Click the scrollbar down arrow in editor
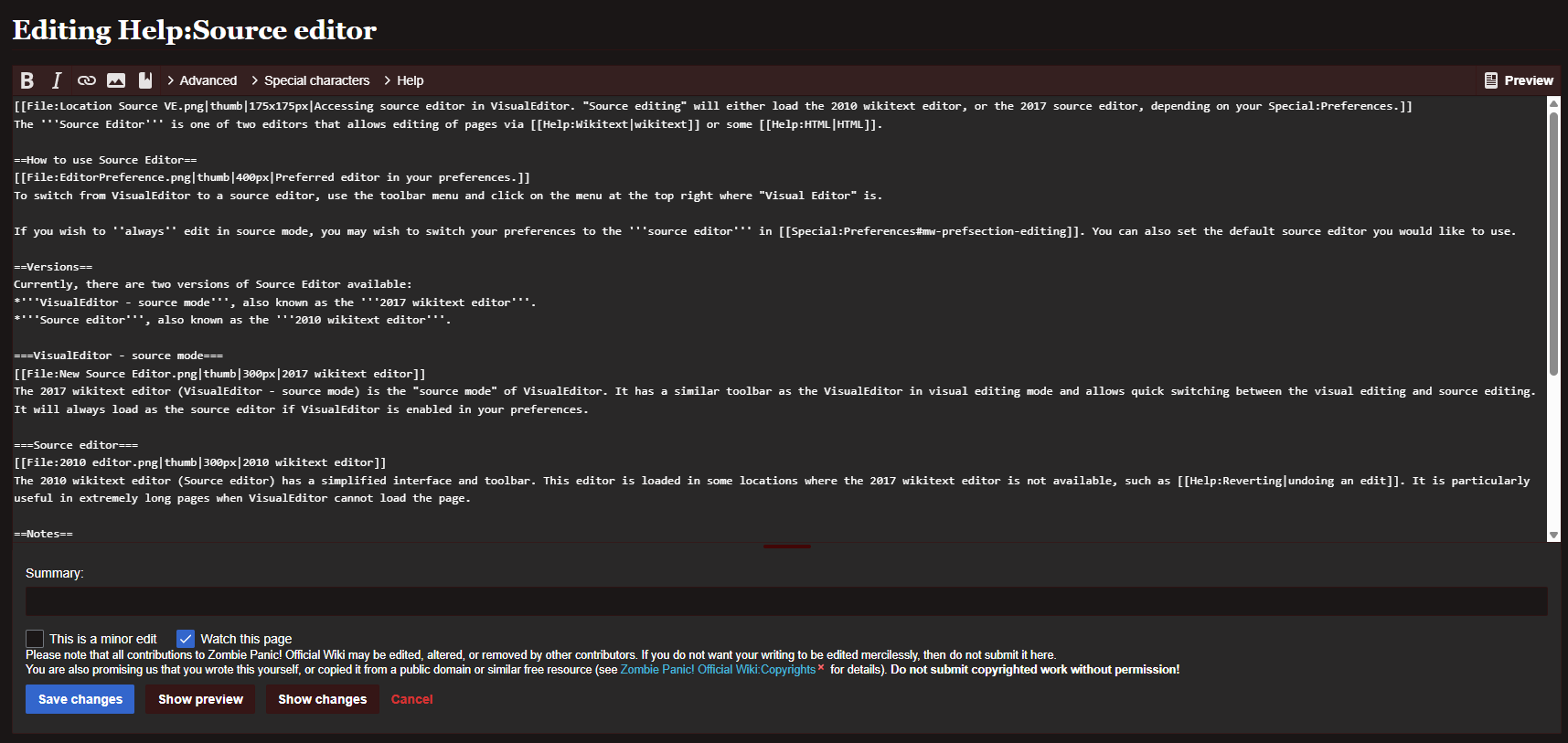 [1553, 536]
